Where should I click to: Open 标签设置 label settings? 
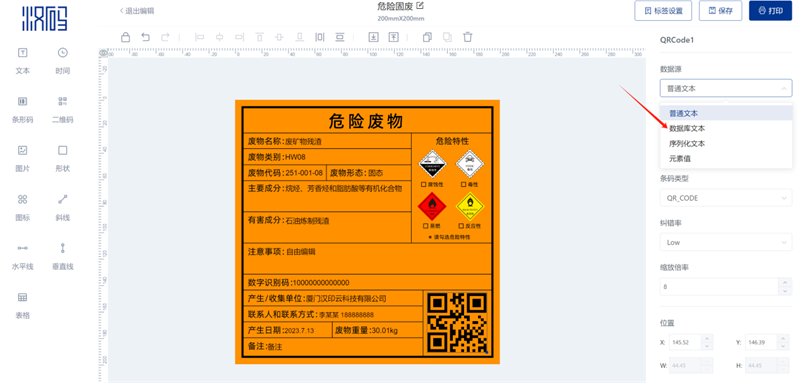pos(663,11)
